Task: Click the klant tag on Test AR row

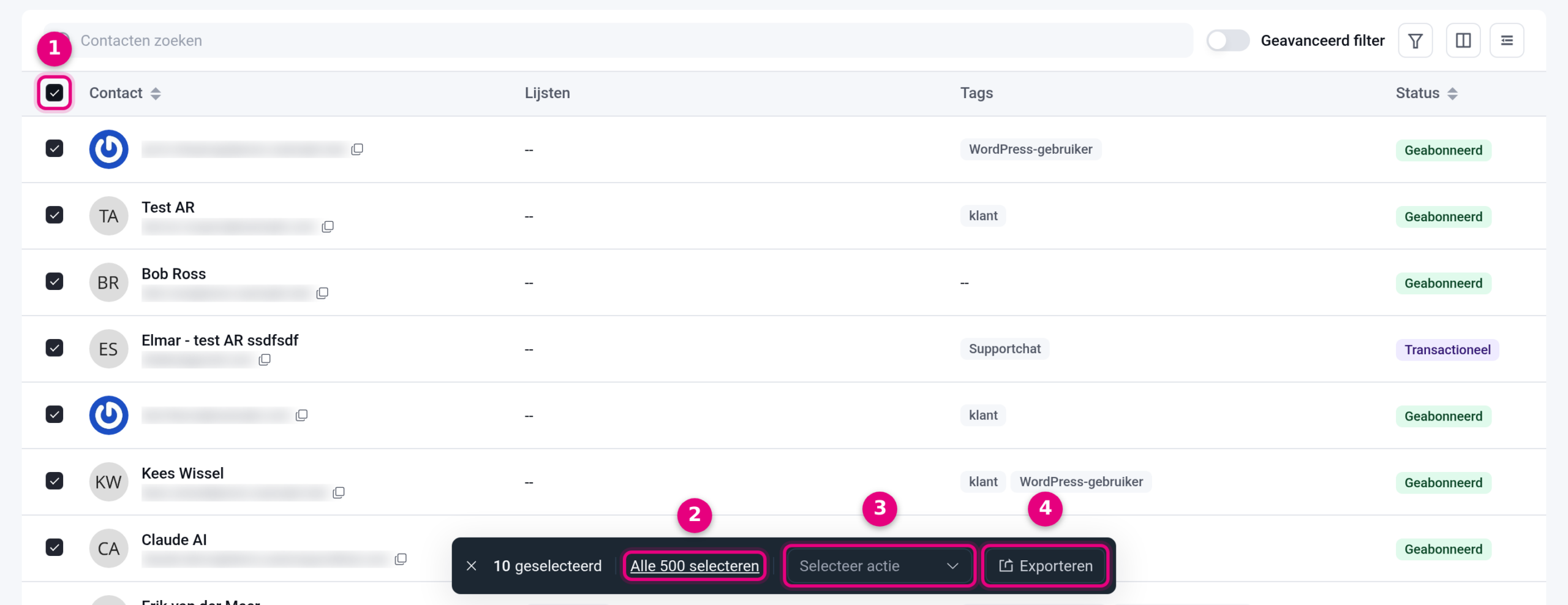Action: click(983, 216)
